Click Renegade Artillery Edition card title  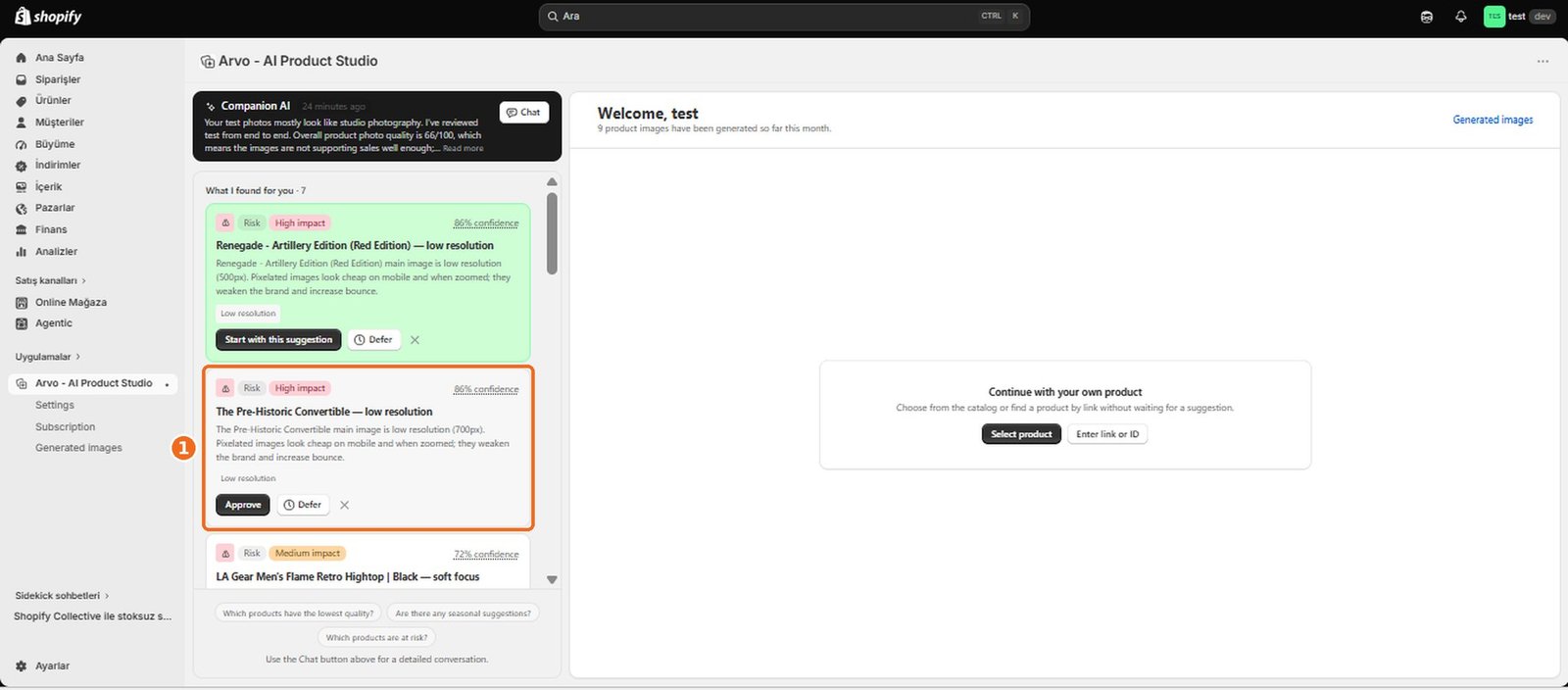click(x=355, y=246)
